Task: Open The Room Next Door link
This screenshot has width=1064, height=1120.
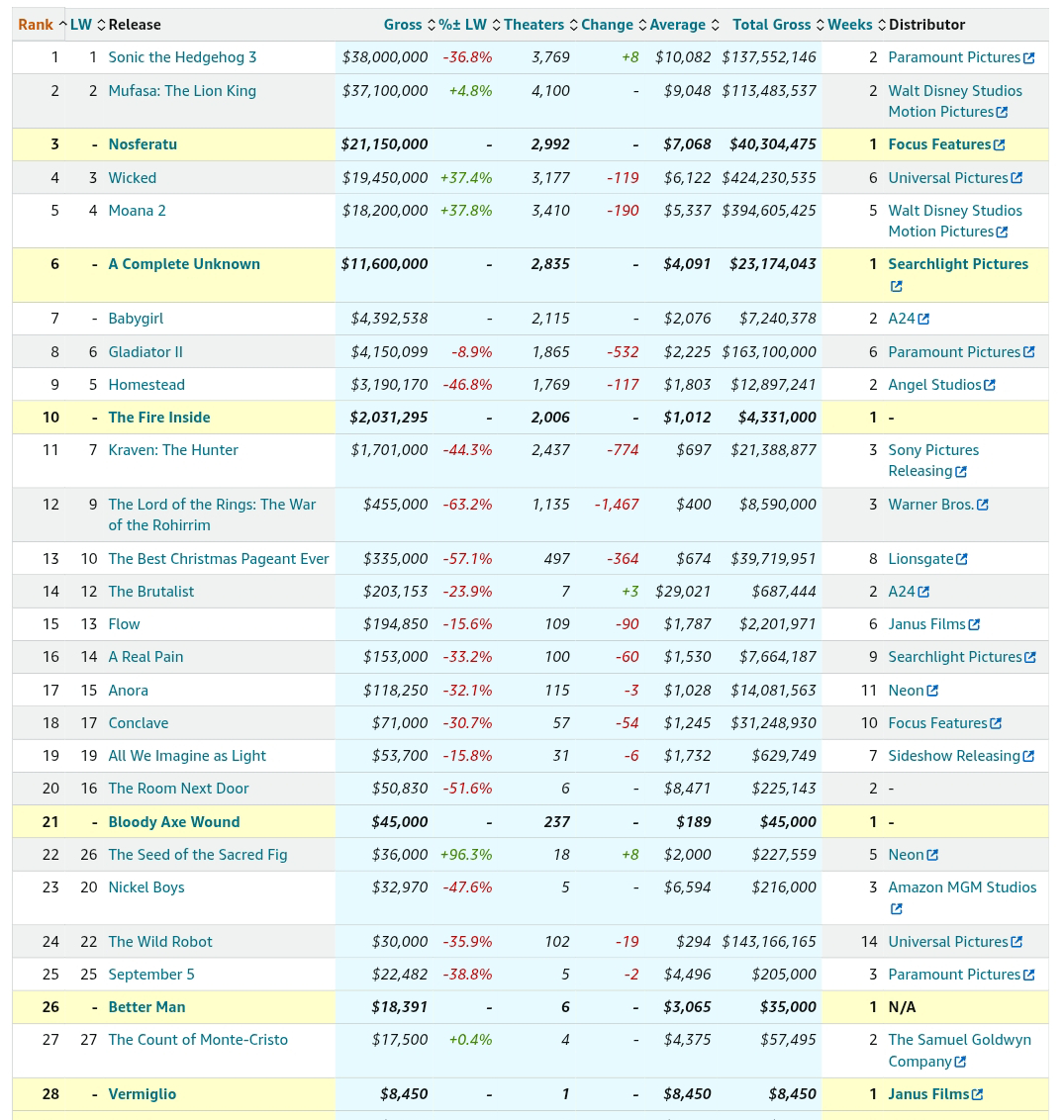Action: (178, 790)
